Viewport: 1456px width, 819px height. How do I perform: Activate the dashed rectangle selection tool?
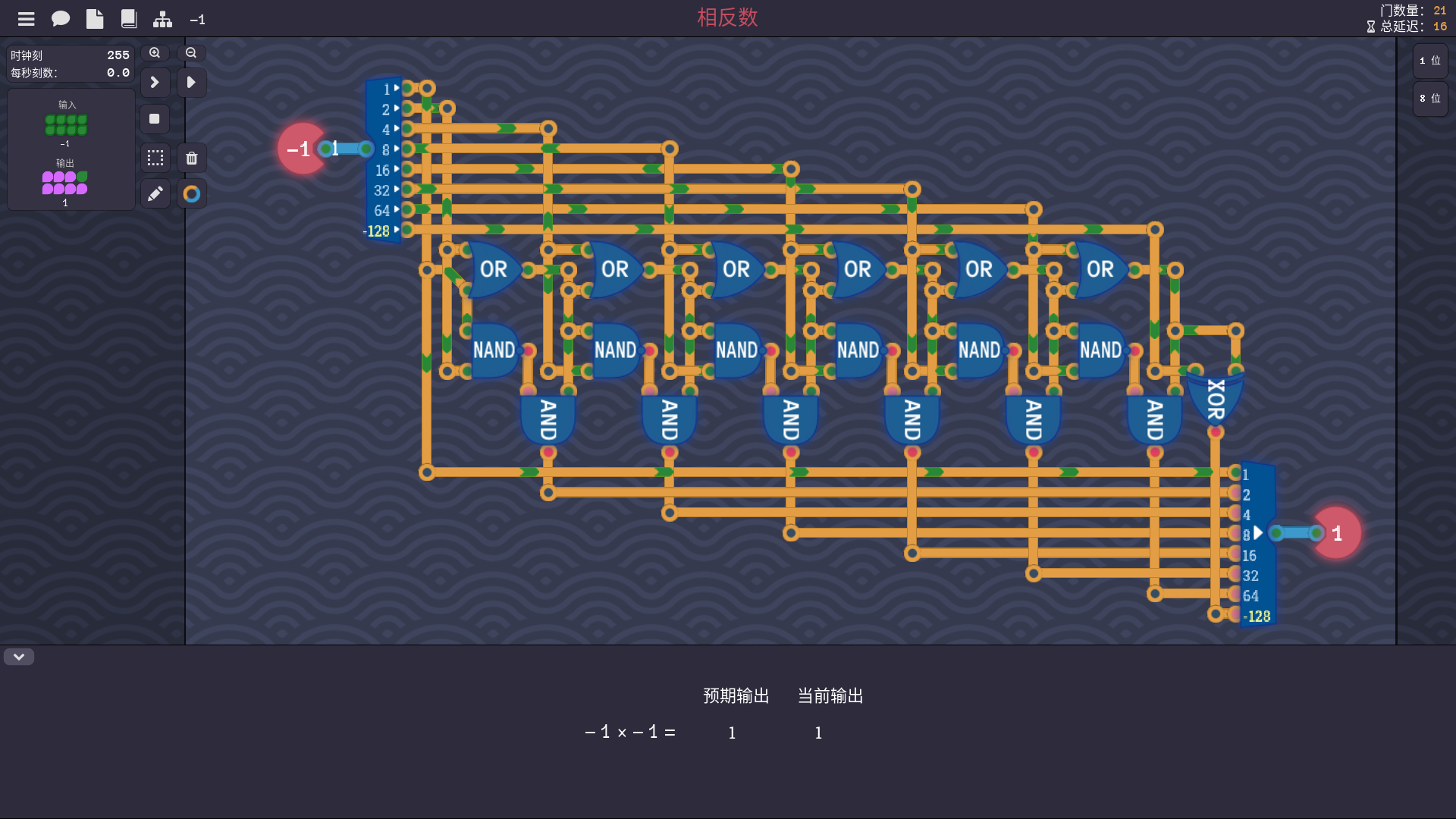coord(155,158)
